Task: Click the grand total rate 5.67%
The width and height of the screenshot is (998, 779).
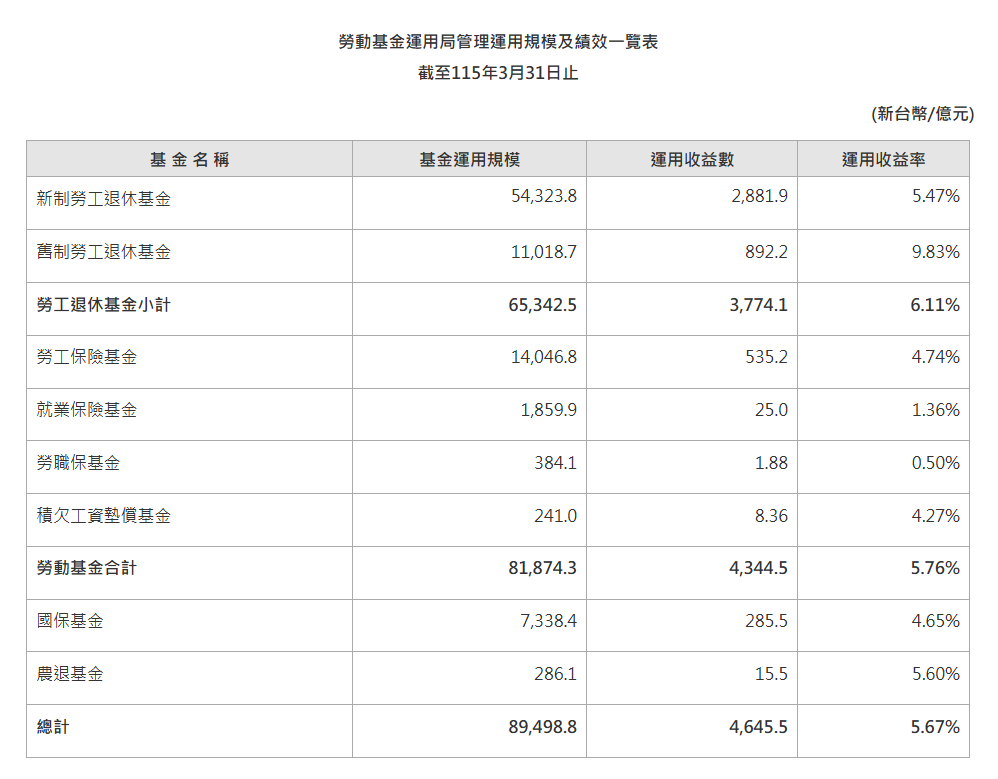Action: pyautogui.click(x=935, y=727)
